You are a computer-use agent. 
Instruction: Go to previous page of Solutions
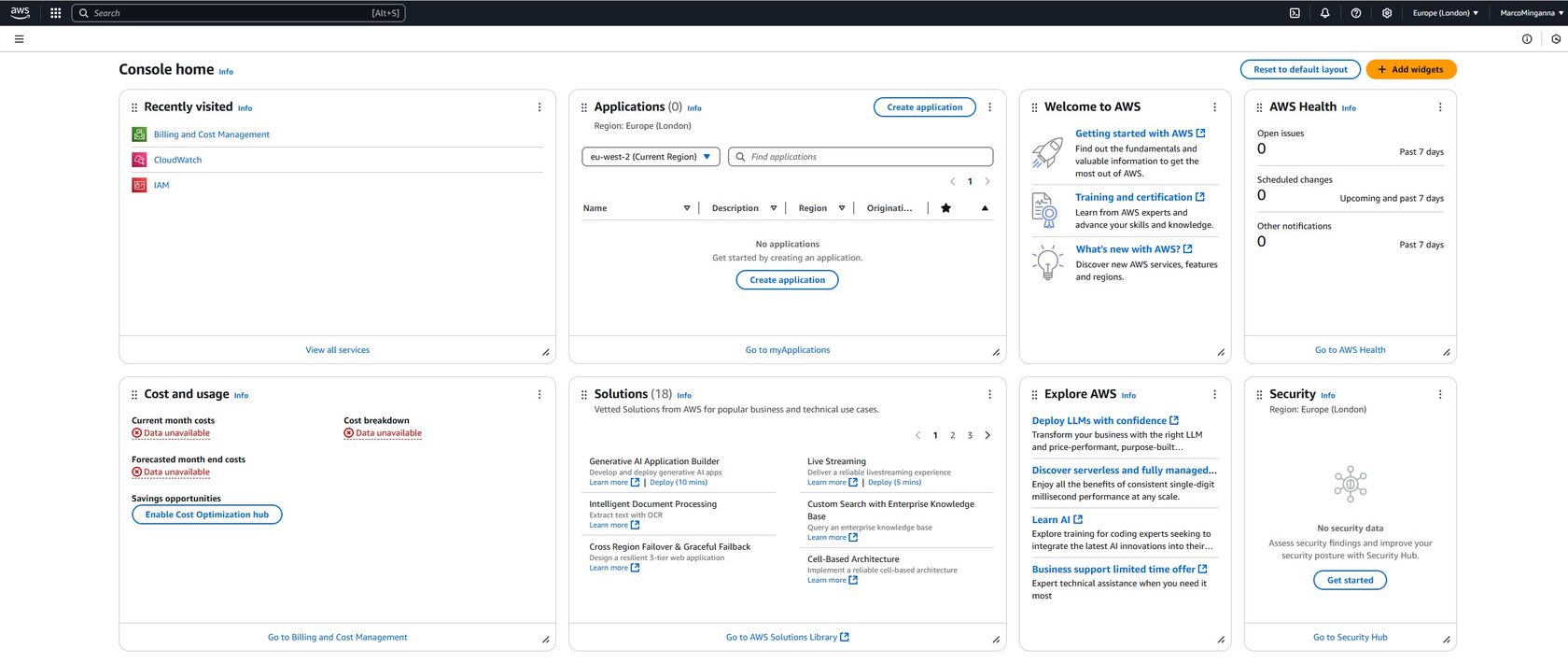click(917, 435)
